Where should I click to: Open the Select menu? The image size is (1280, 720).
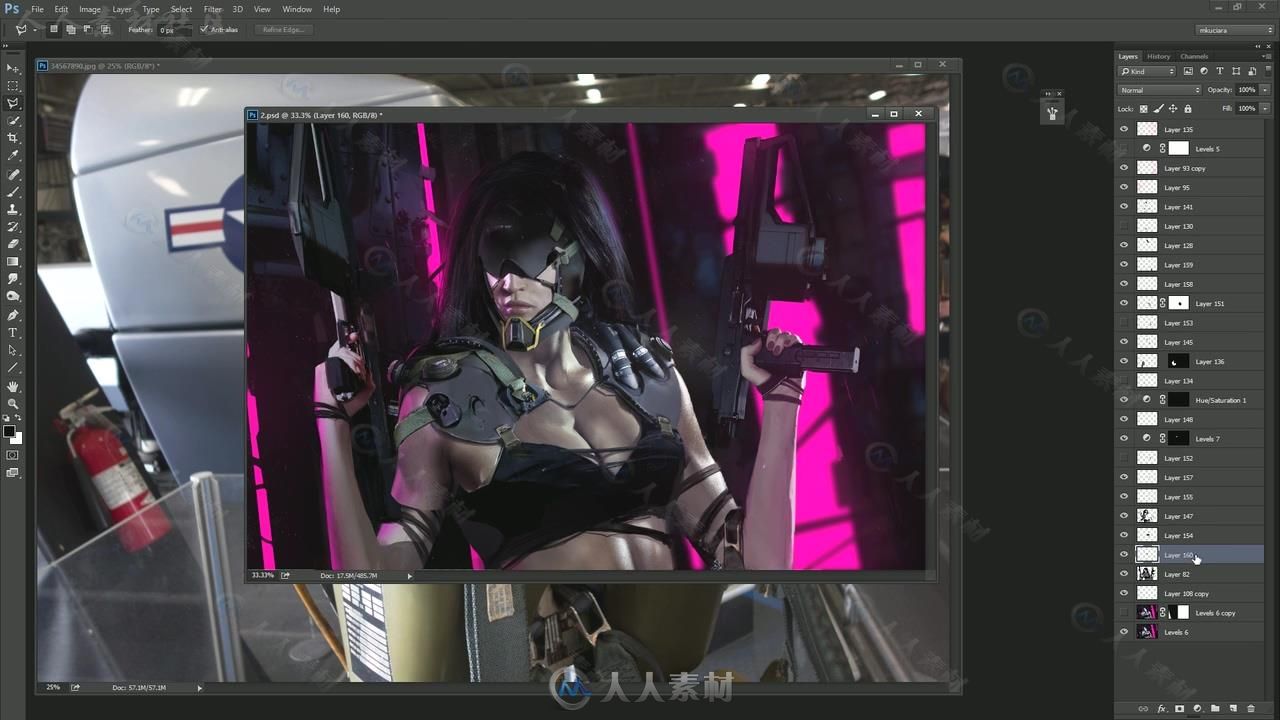181,9
